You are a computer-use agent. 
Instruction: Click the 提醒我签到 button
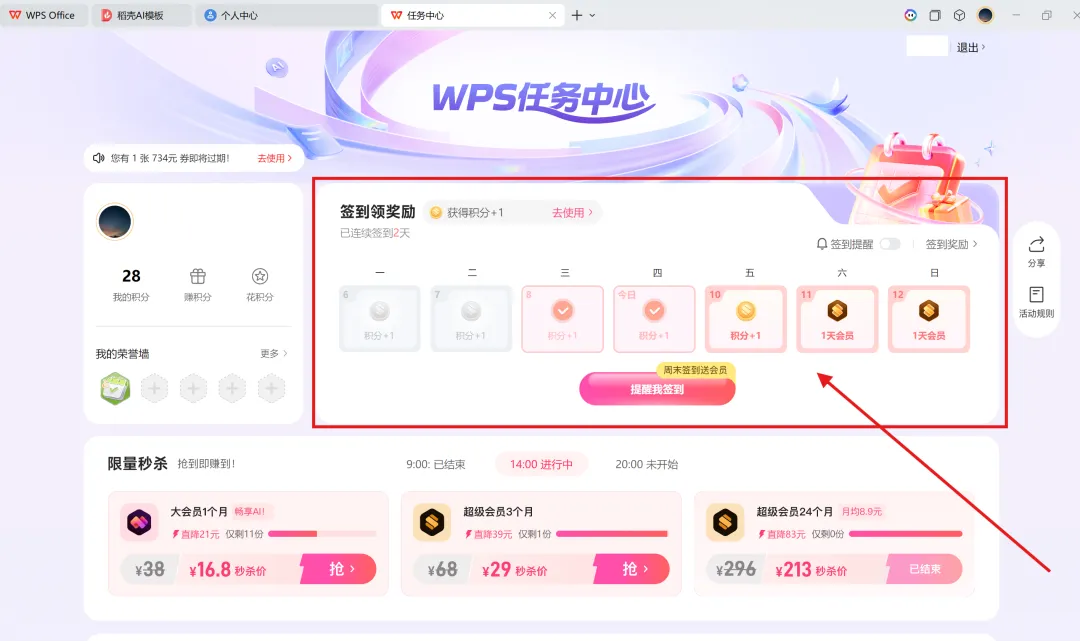point(657,389)
